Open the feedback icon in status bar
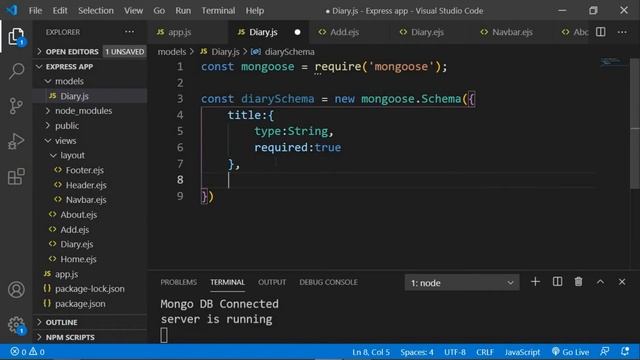The image size is (640, 360). pyautogui.click(x=604, y=352)
